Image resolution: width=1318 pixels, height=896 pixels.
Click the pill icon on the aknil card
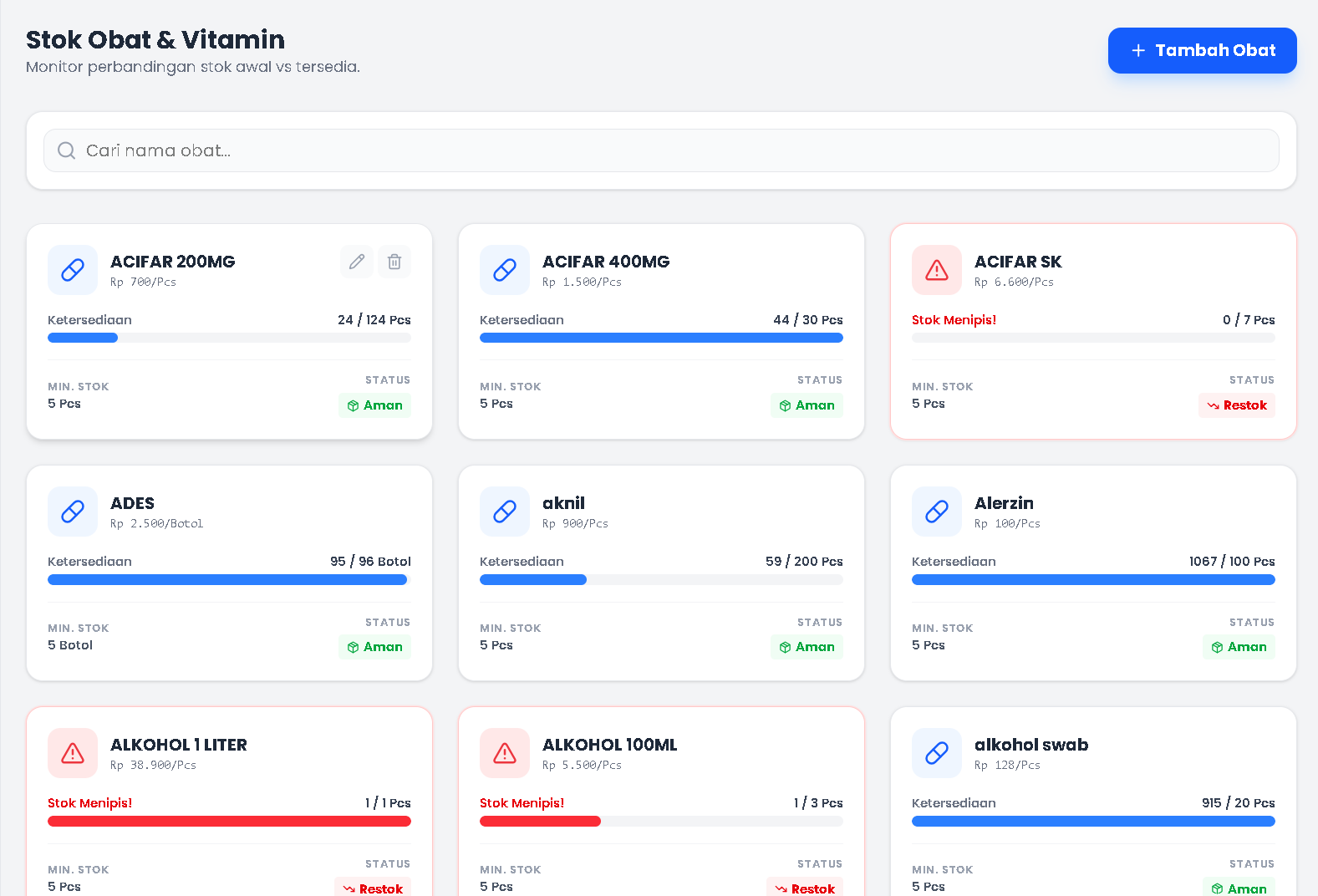pyautogui.click(x=505, y=512)
